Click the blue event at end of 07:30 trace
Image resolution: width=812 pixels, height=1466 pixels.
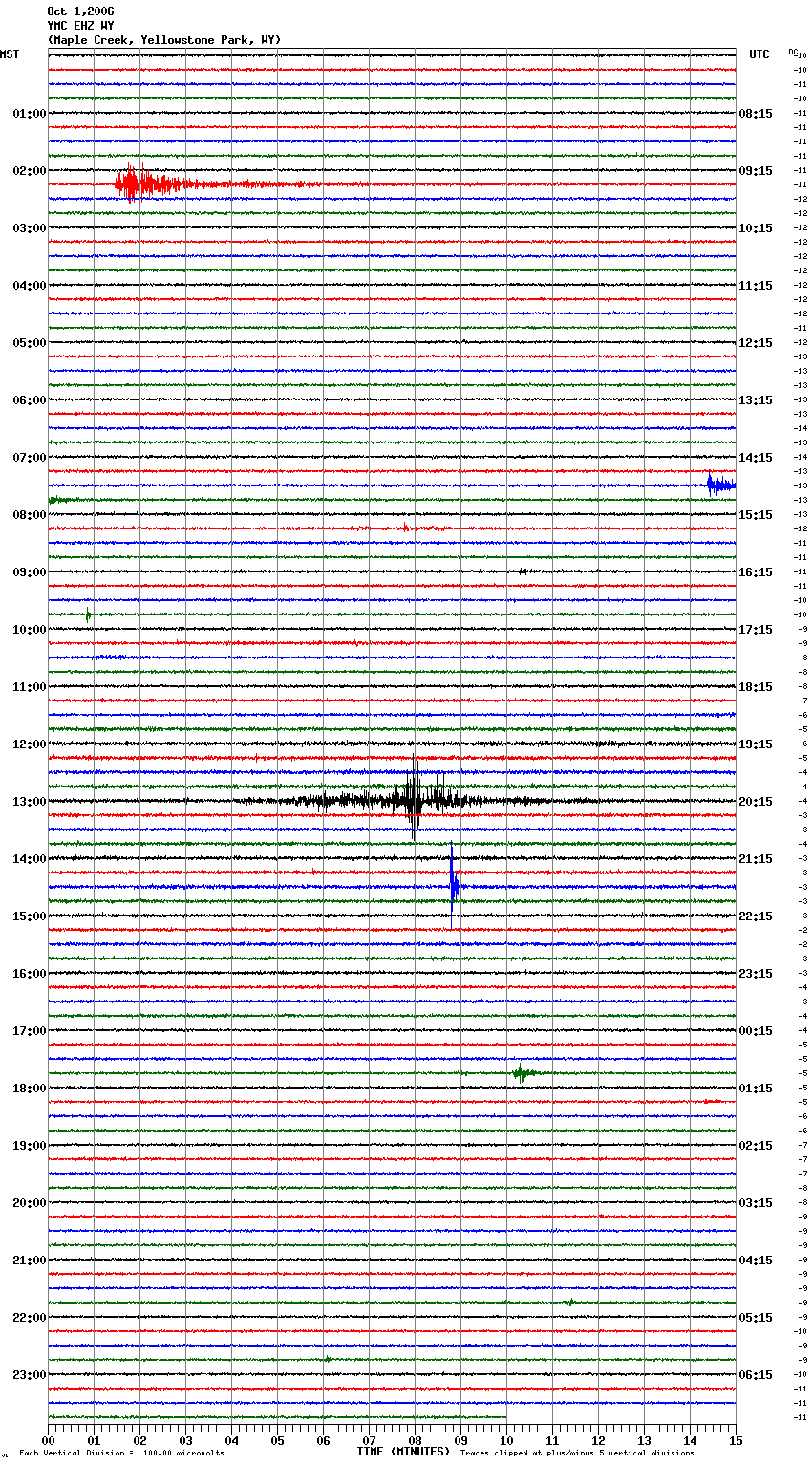point(721,485)
